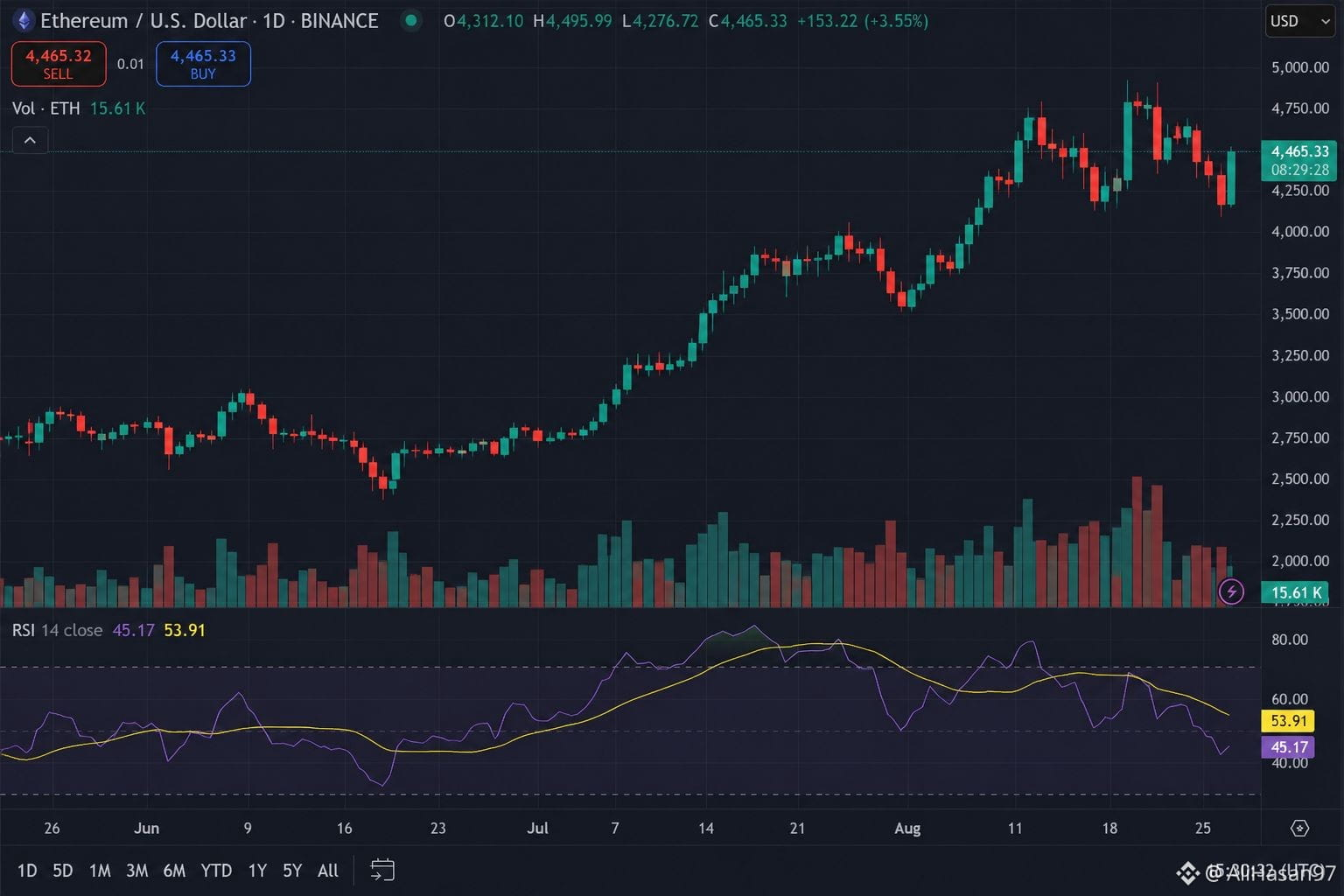Click the green market status dot
Screen dimensions: 1344x896
pyautogui.click(x=410, y=20)
